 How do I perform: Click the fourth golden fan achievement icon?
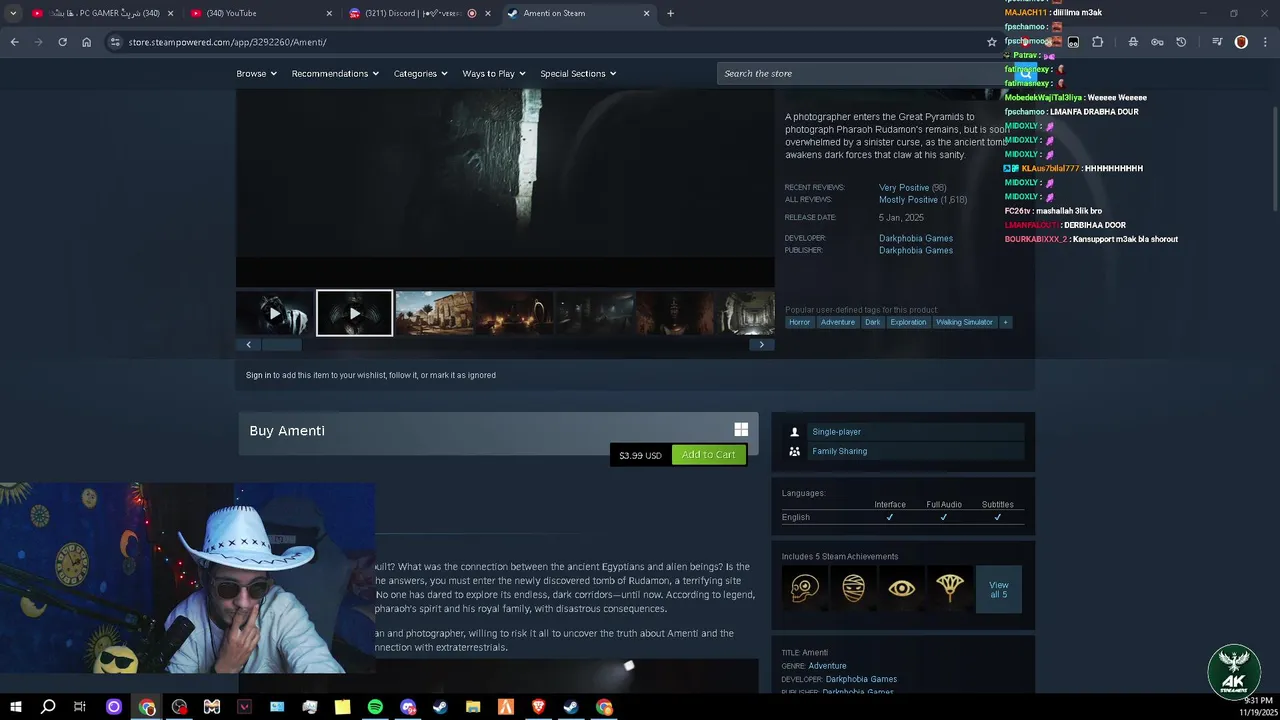(949, 588)
